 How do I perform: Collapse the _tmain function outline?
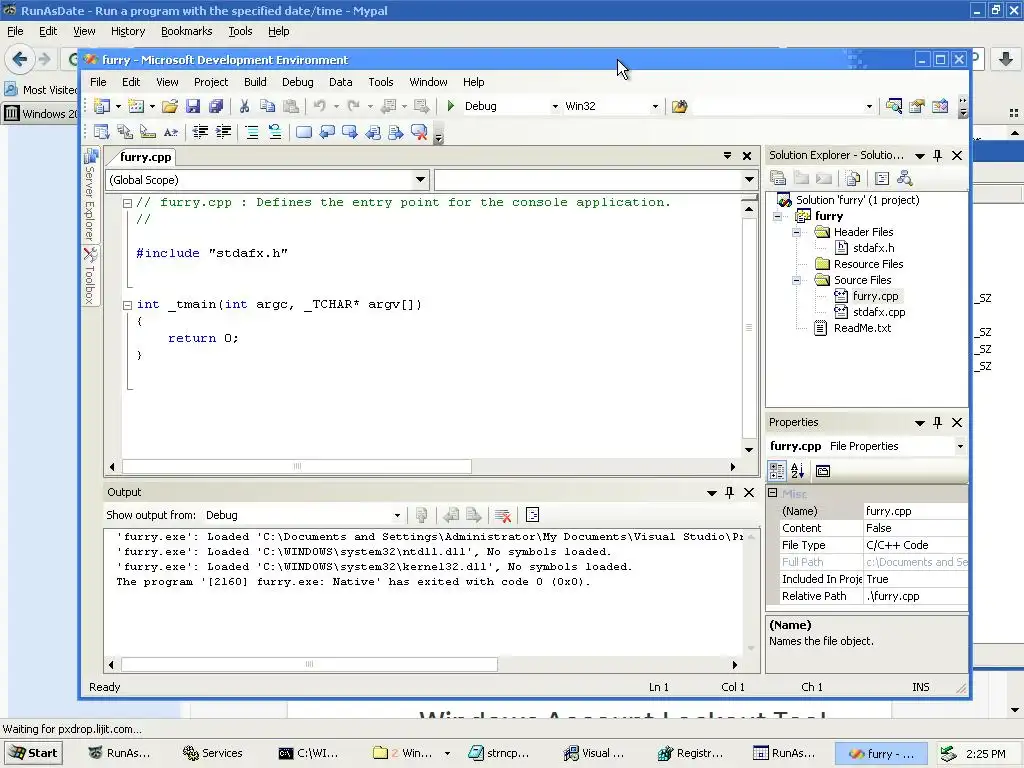tap(127, 305)
